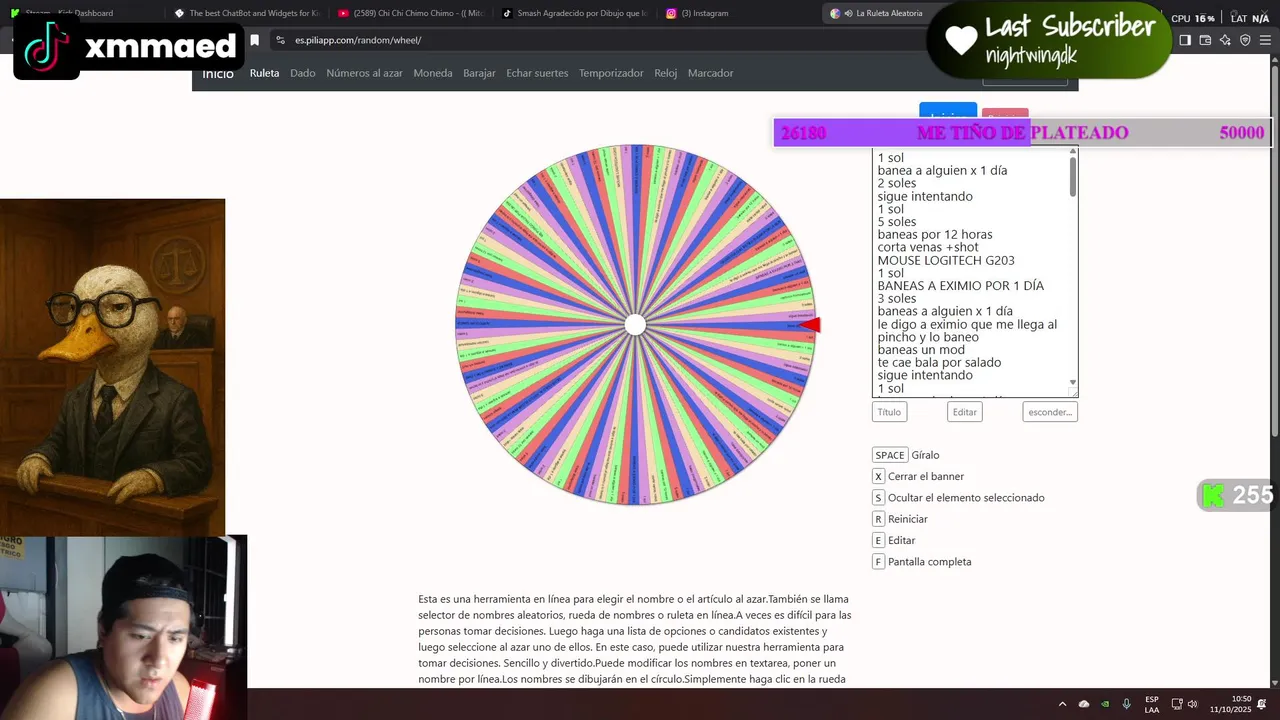The image size is (1280, 720).
Task: Toggle the browser sidebar panel icon
Action: click(x=1185, y=40)
